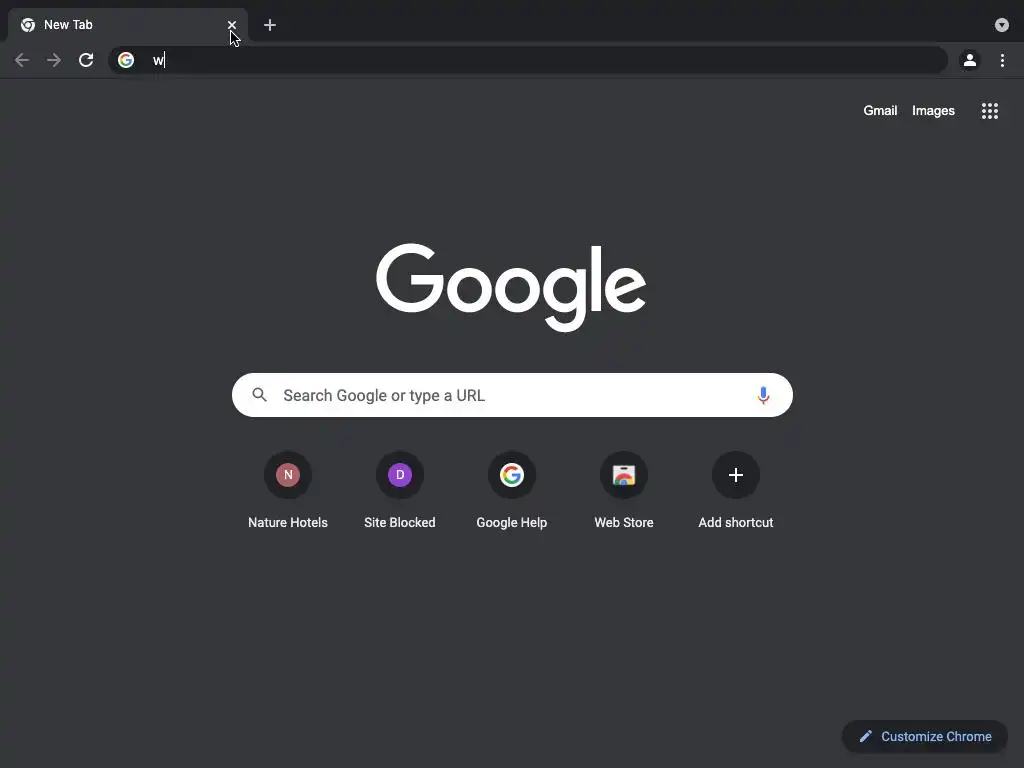Add a new shortcut

735,490
